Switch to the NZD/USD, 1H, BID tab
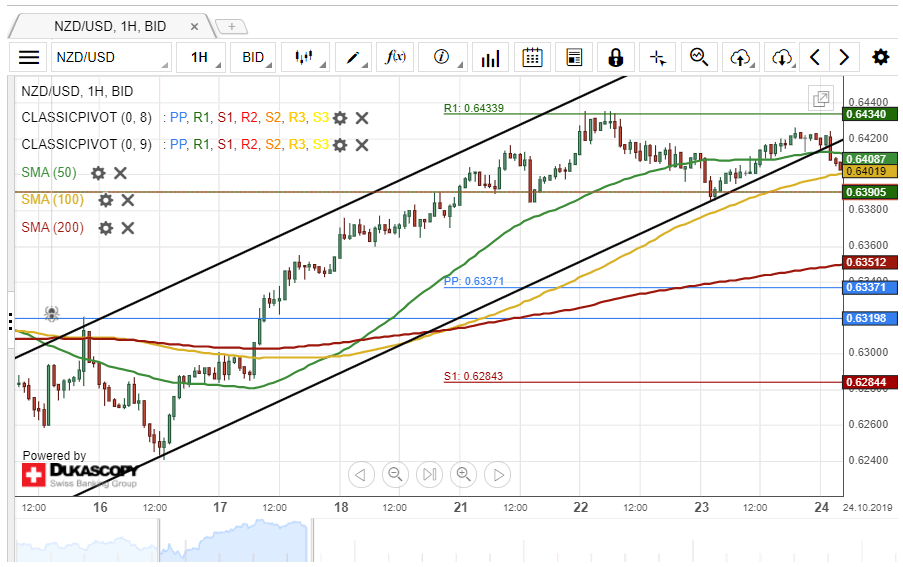This screenshot has height=567, width=903. pos(110,26)
